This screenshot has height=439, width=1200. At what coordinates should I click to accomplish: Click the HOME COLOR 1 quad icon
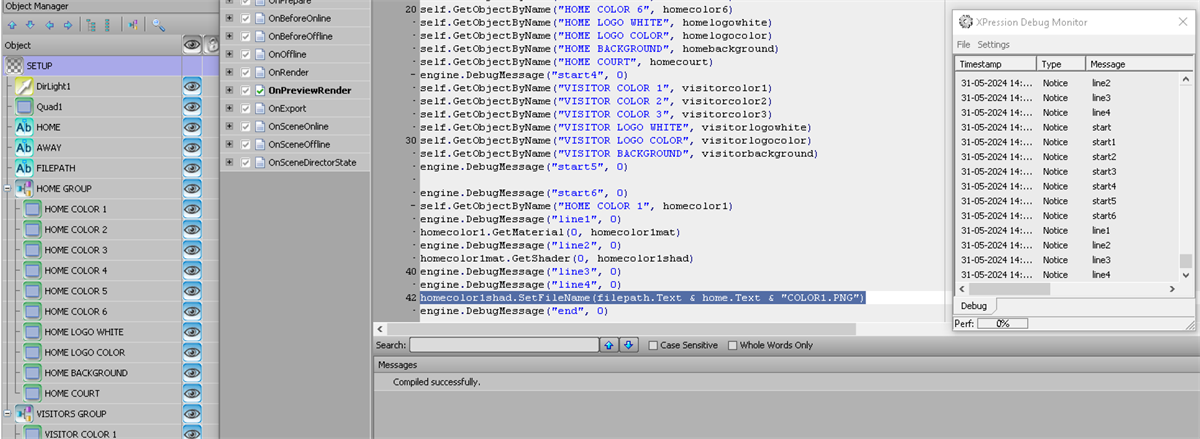32,209
